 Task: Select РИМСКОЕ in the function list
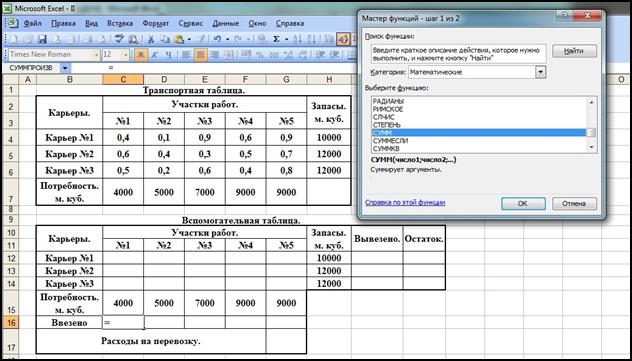(478, 109)
